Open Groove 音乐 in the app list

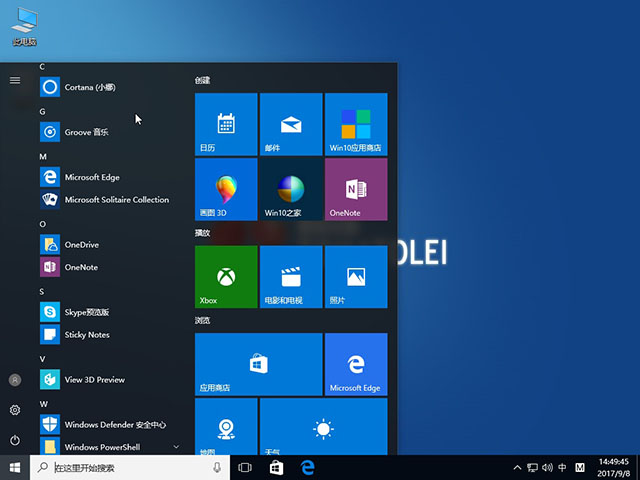pyautogui.click(x=109, y=132)
